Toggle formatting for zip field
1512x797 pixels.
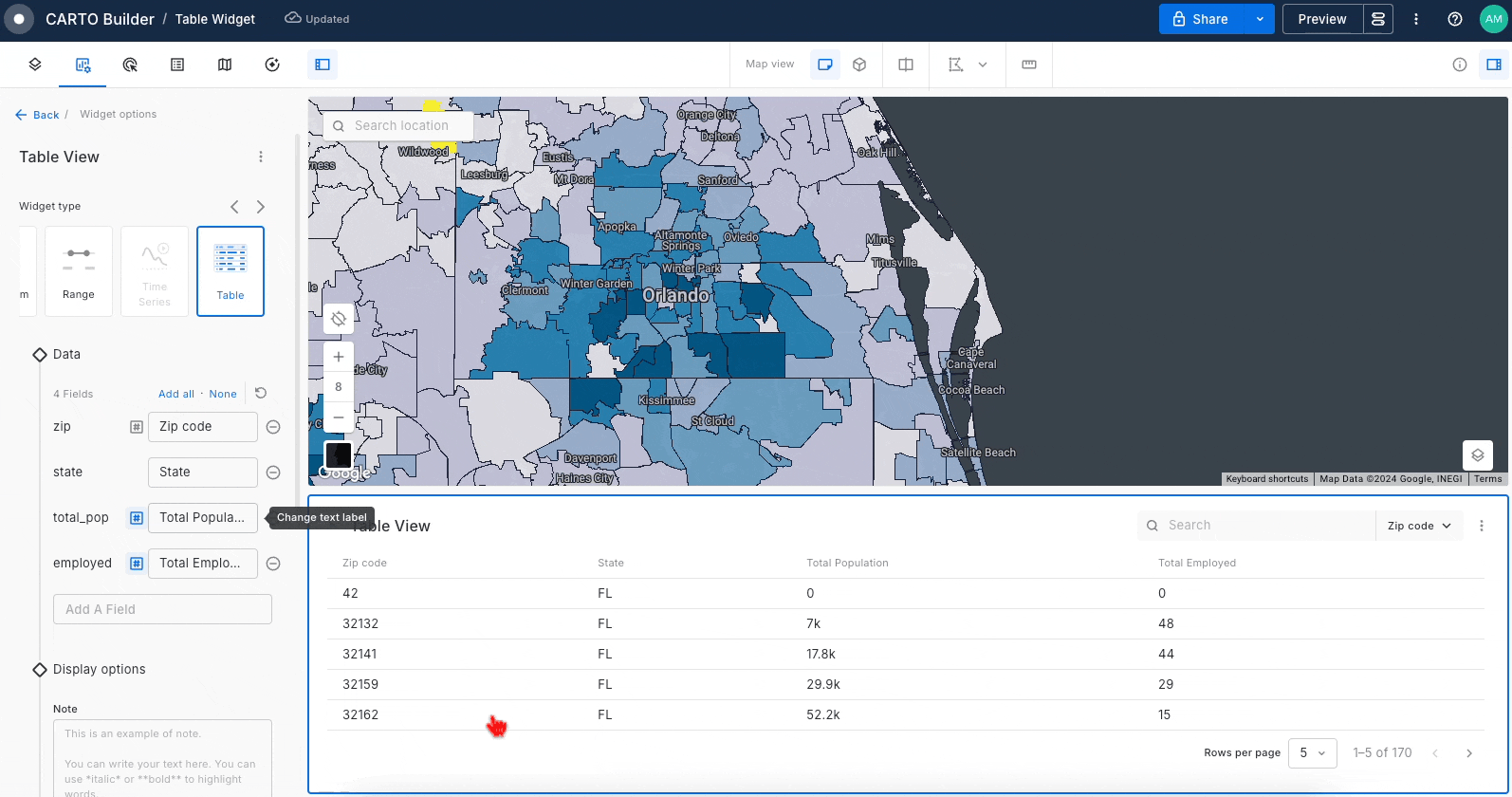click(x=137, y=427)
